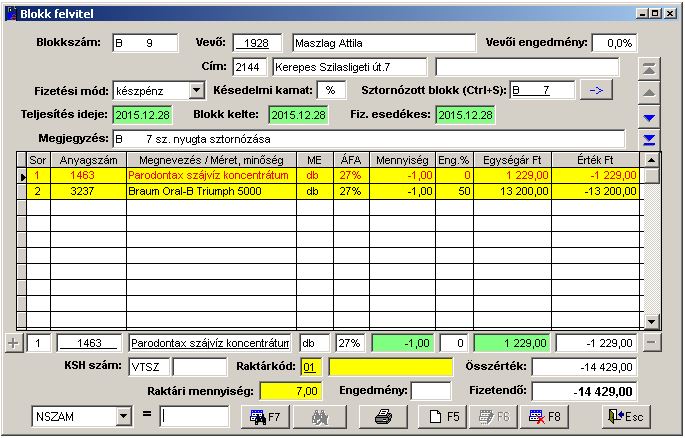The width and height of the screenshot is (685, 438).
Task: Click the Megnevezés / Méret, minőség header
Action: point(211,160)
